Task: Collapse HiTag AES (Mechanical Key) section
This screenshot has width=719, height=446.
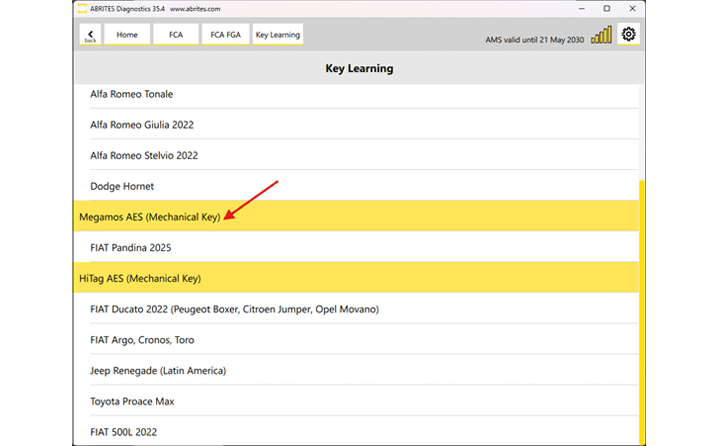Action: (141, 278)
